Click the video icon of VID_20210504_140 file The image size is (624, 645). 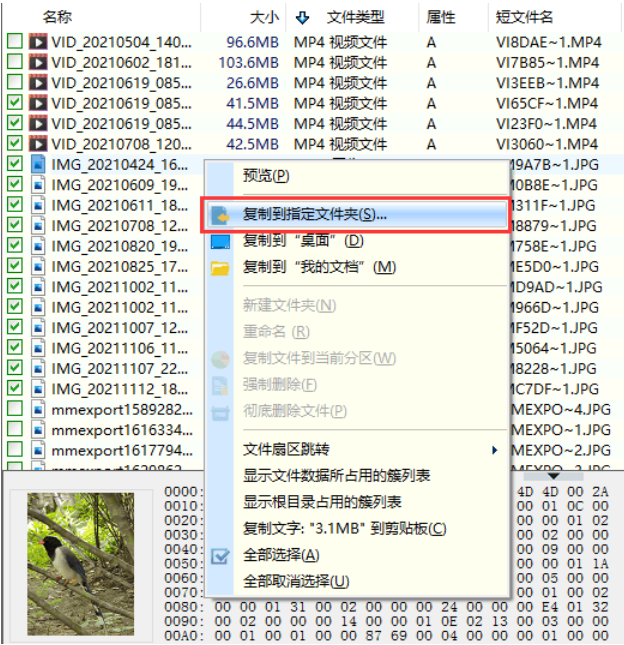pos(38,42)
